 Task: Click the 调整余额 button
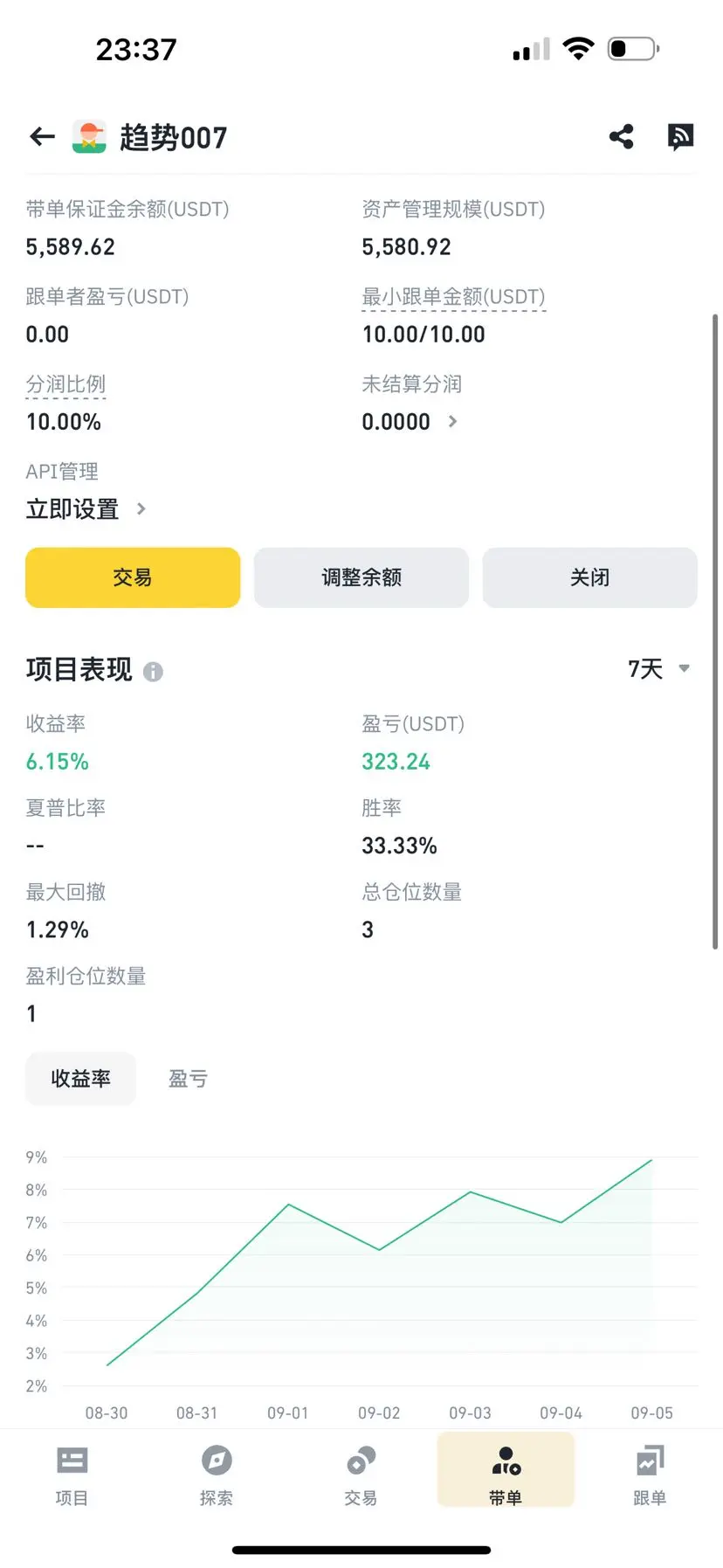tap(361, 577)
